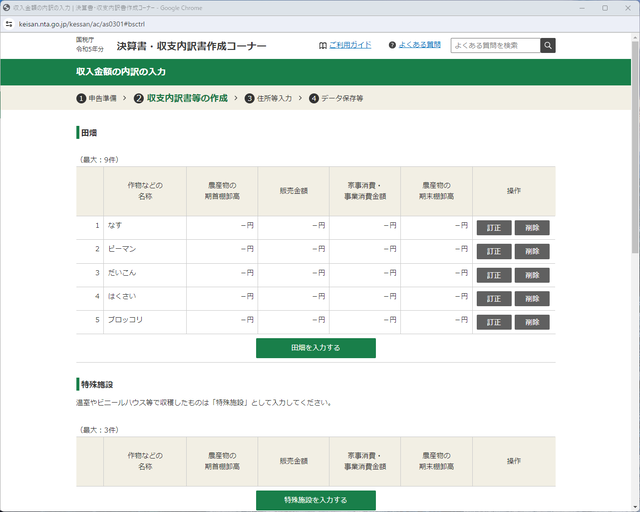Click 訂正 button for だいこん row
This screenshot has width=640, height=512.
[494, 275]
